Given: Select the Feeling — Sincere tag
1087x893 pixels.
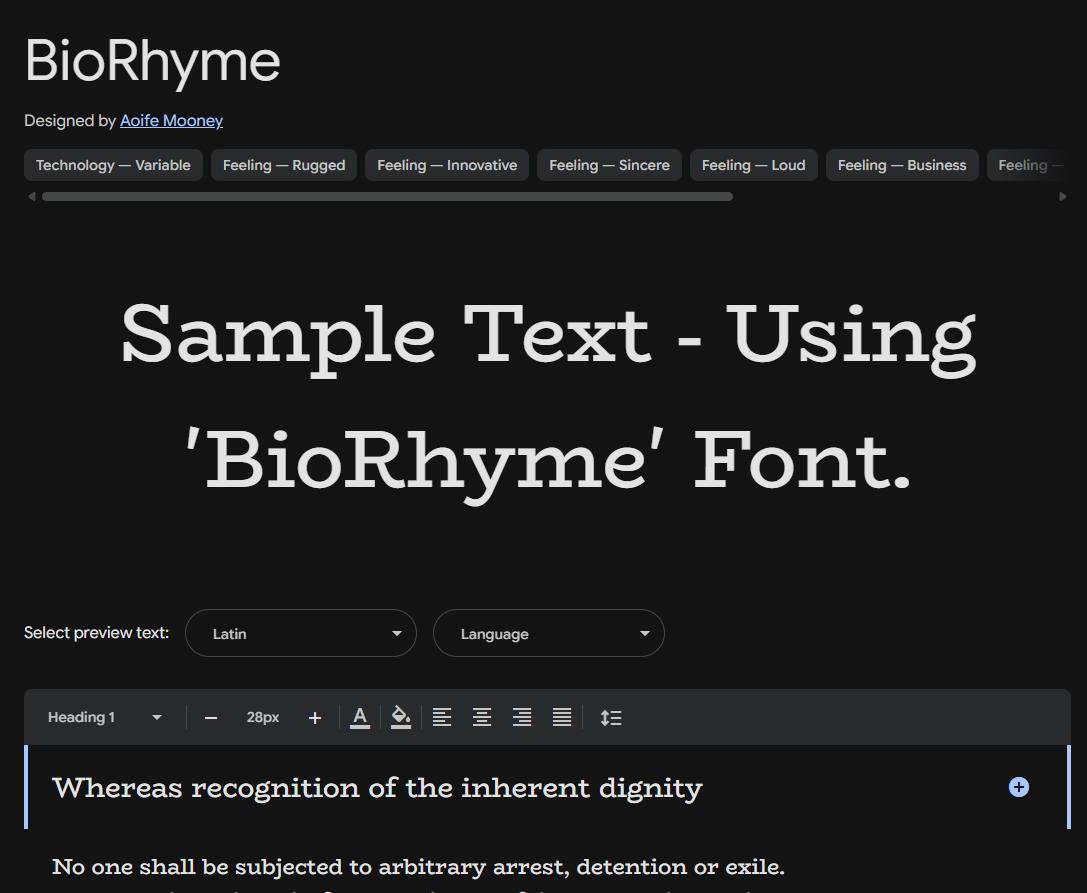Looking at the screenshot, I should pos(609,165).
